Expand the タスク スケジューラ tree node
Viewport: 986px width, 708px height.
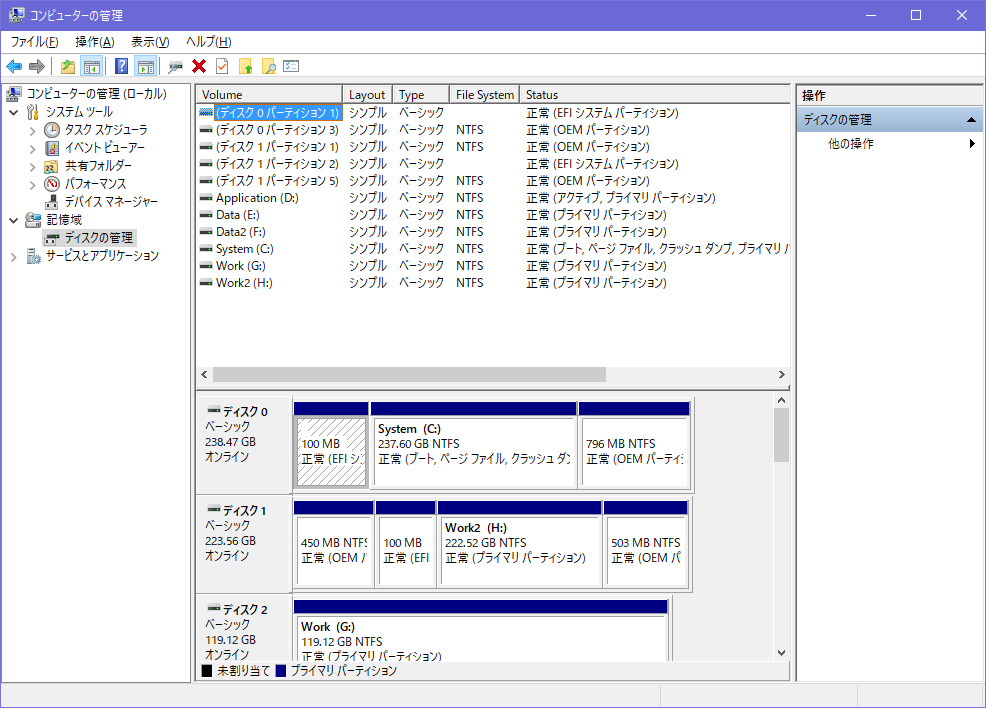pyautogui.click(x=32, y=130)
